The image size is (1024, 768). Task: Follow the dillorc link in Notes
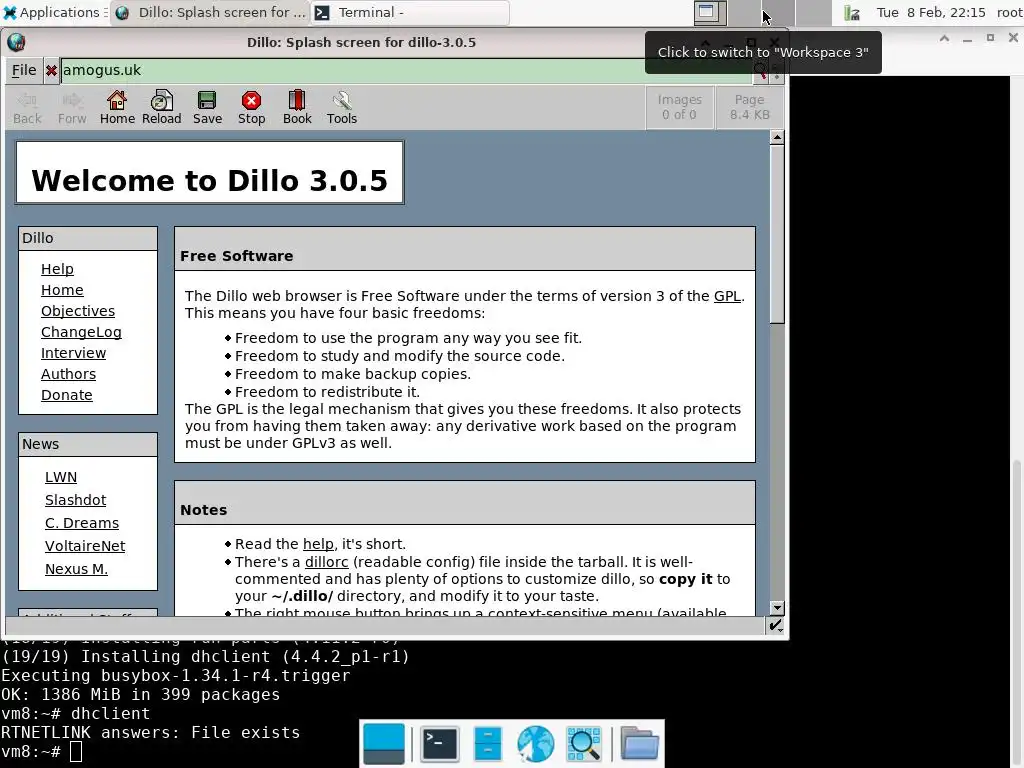(327, 562)
